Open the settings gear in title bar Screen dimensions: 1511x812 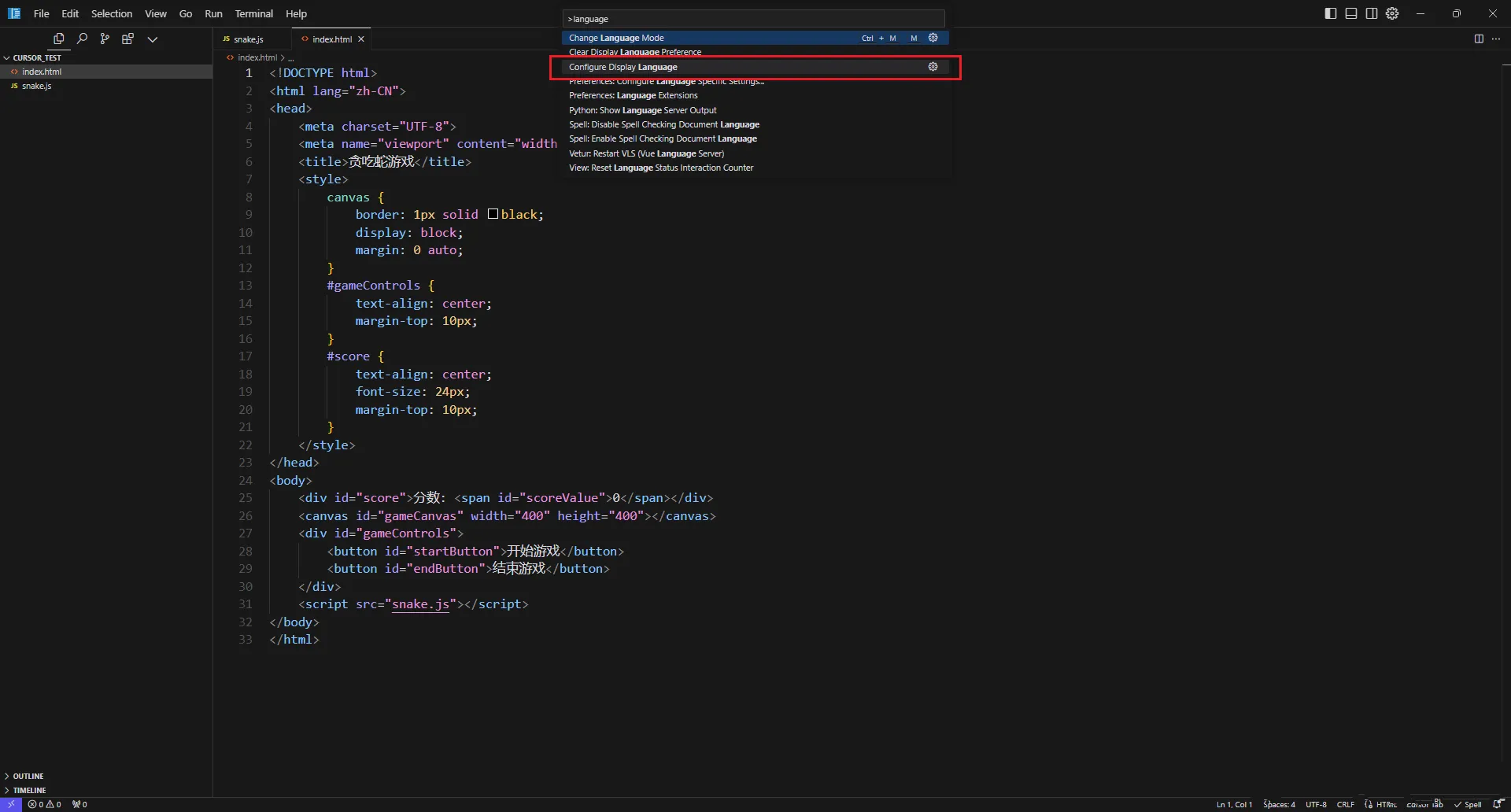(x=1392, y=13)
